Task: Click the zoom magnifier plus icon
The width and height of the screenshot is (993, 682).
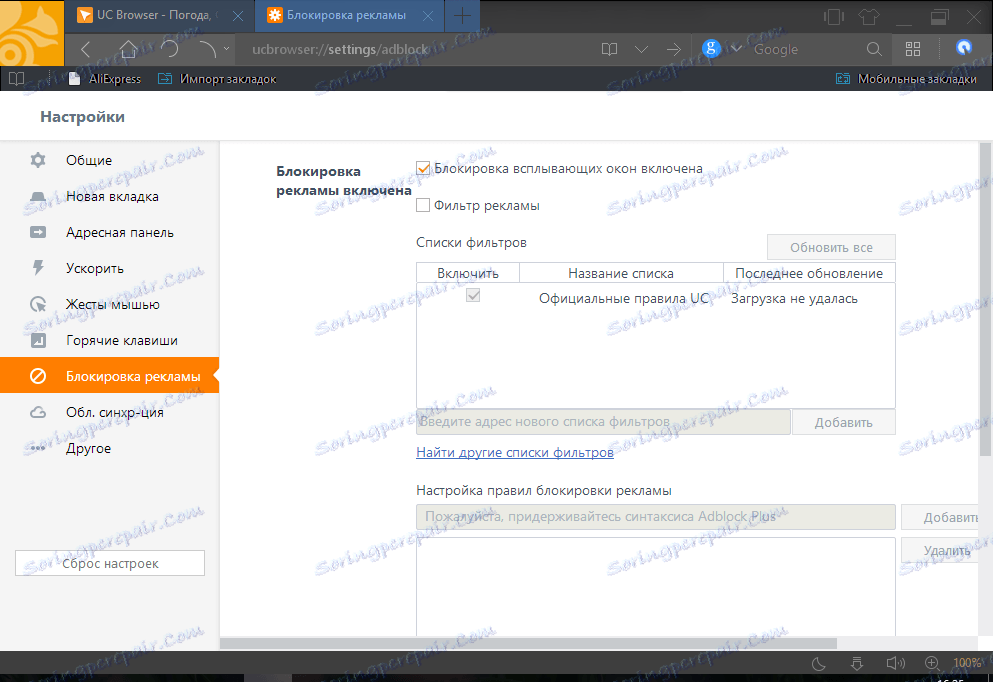Action: coord(932,663)
